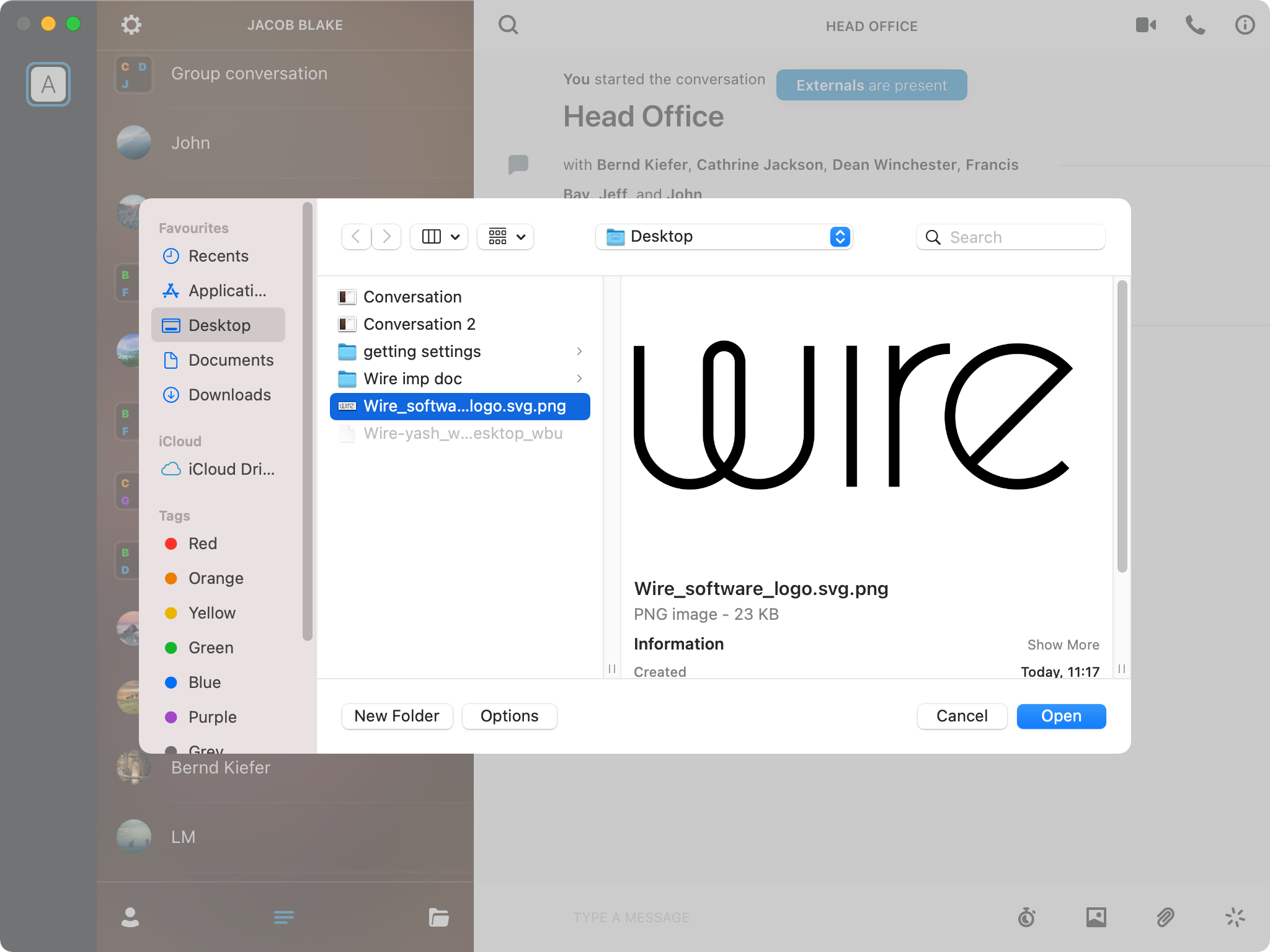Choose the Red tag

tap(218, 544)
